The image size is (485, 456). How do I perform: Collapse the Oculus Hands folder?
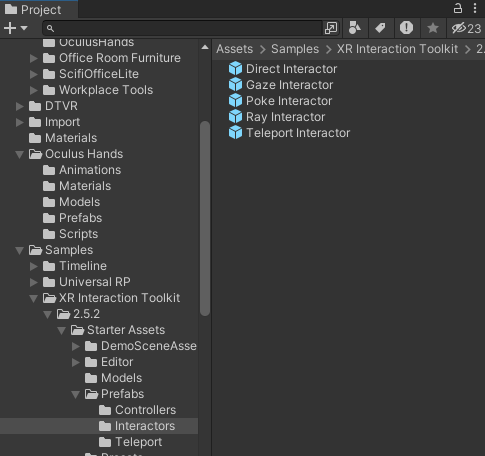pyautogui.click(x=20, y=154)
